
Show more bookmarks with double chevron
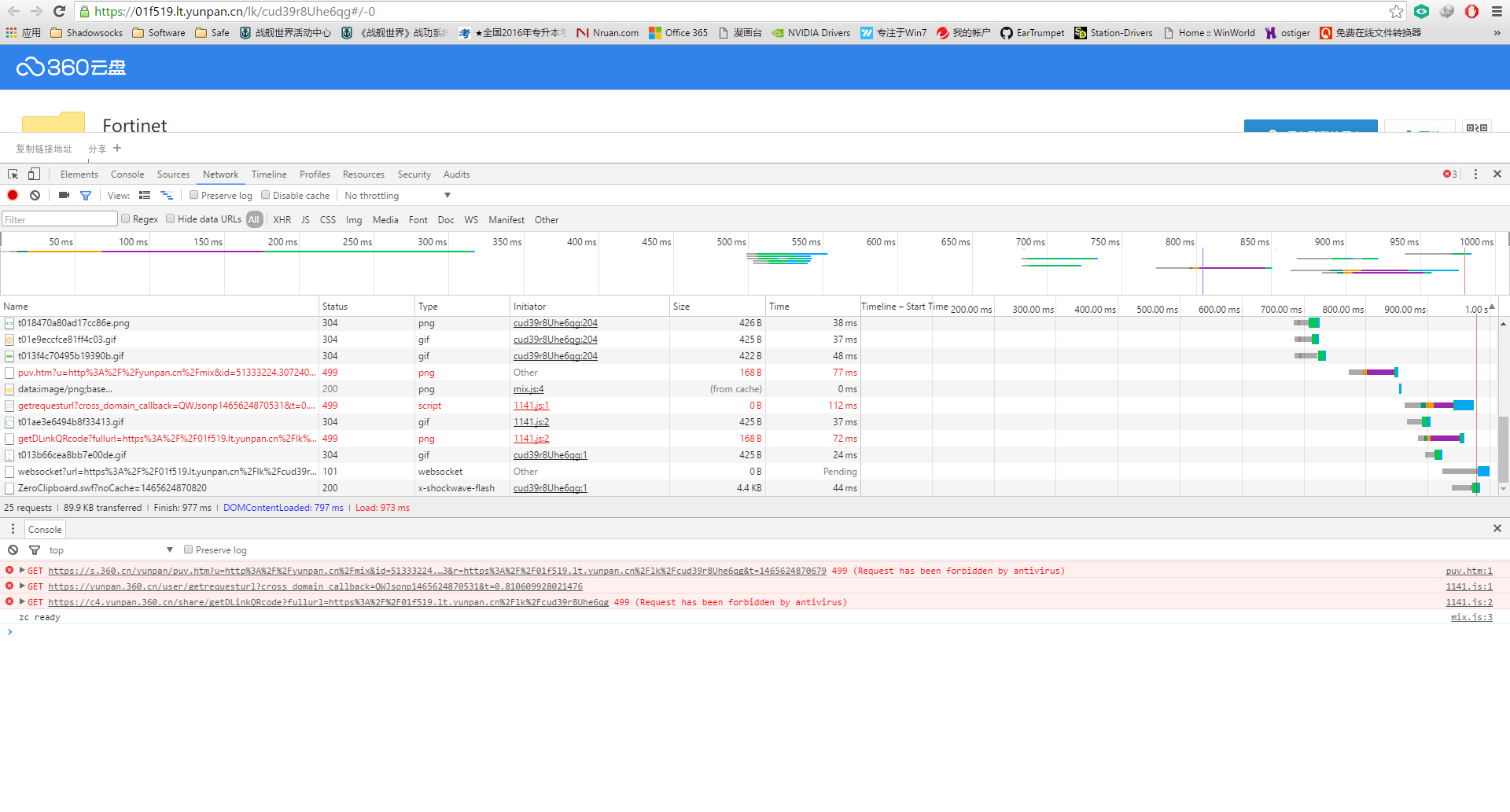point(1497,33)
